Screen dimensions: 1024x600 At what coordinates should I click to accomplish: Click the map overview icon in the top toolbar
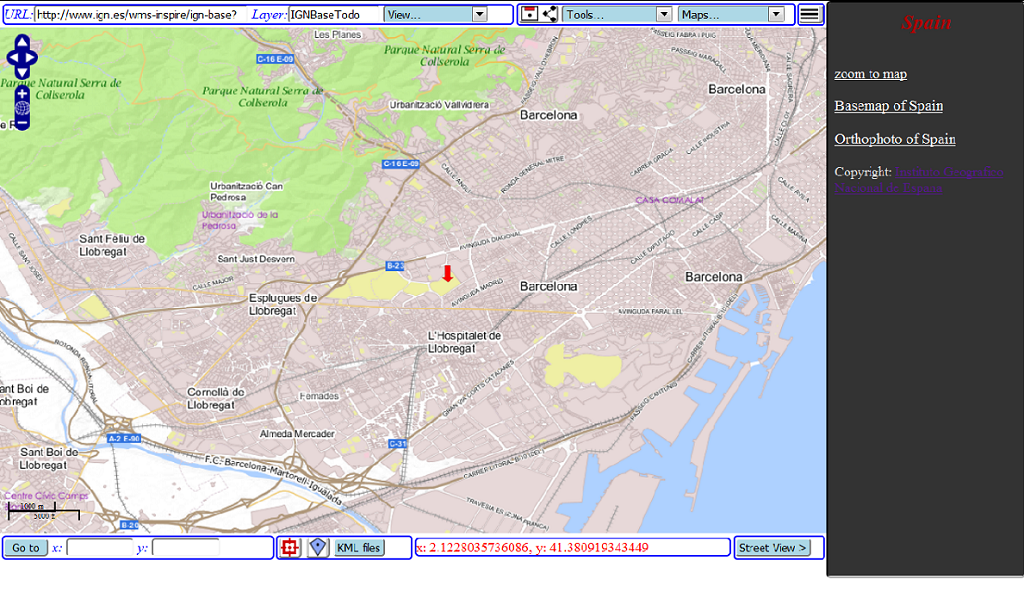[x=529, y=13]
